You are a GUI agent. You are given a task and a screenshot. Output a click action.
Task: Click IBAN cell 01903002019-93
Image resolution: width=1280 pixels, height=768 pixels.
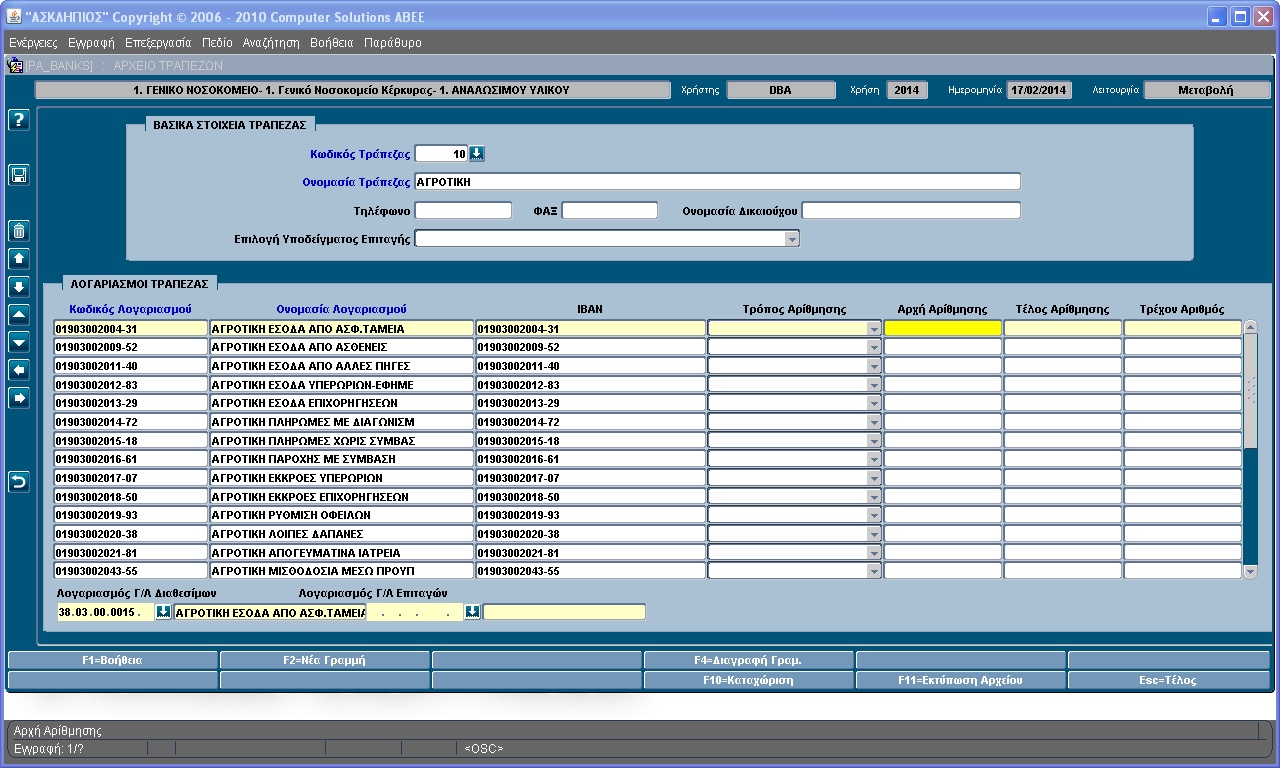click(x=590, y=515)
